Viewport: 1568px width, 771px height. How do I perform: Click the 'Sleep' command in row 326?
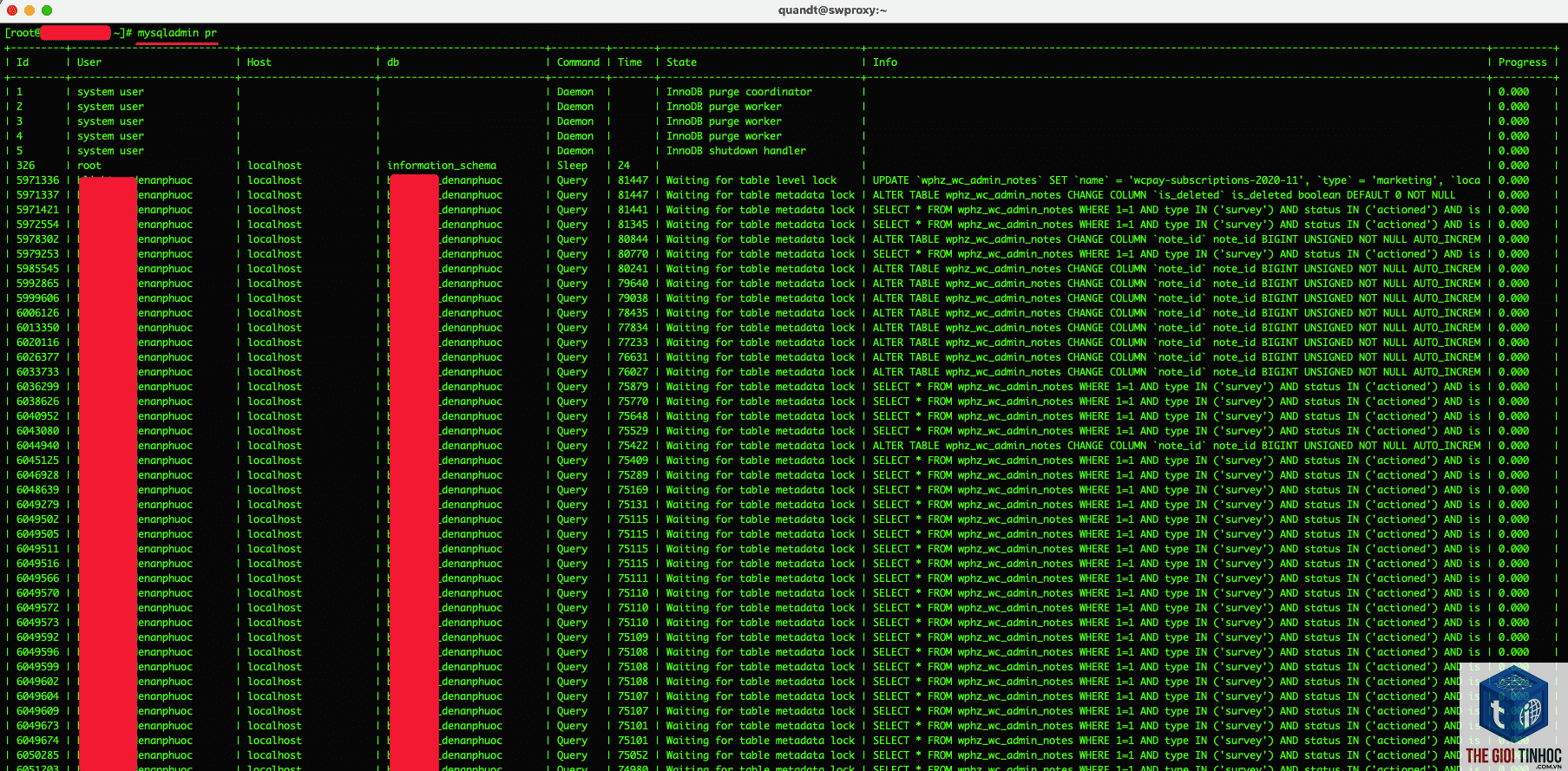point(572,166)
